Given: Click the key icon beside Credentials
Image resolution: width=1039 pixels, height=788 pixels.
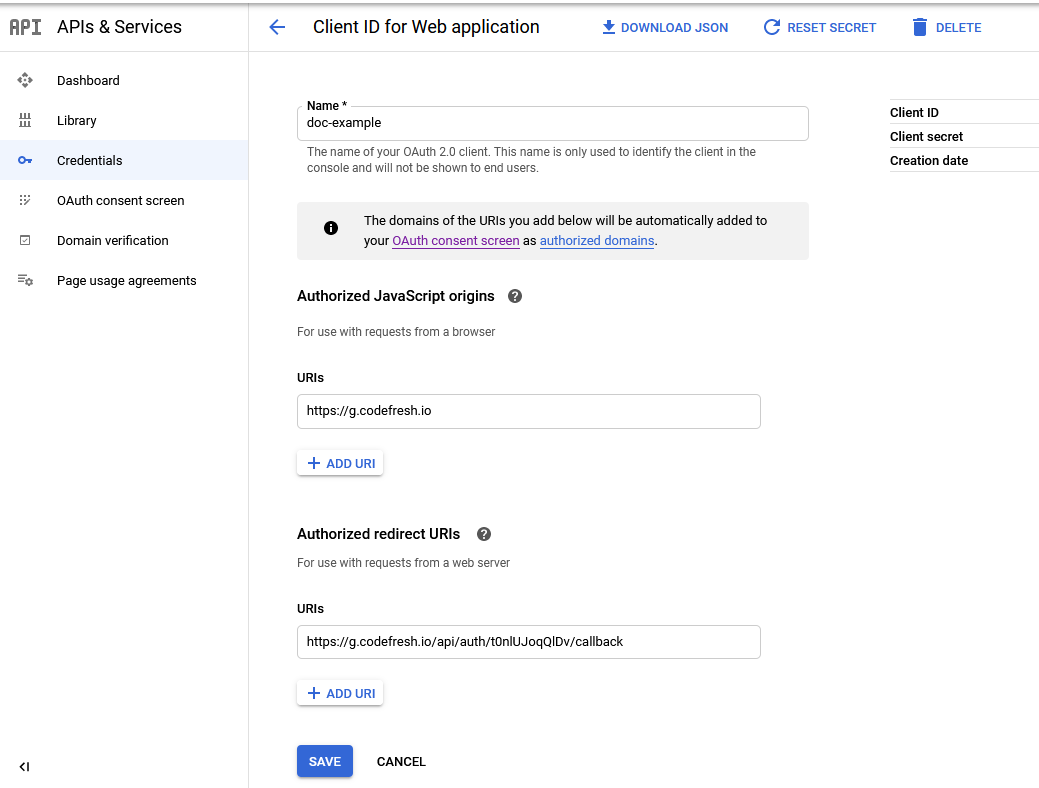Looking at the screenshot, I should pyautogui.click(x=25, y=160).
